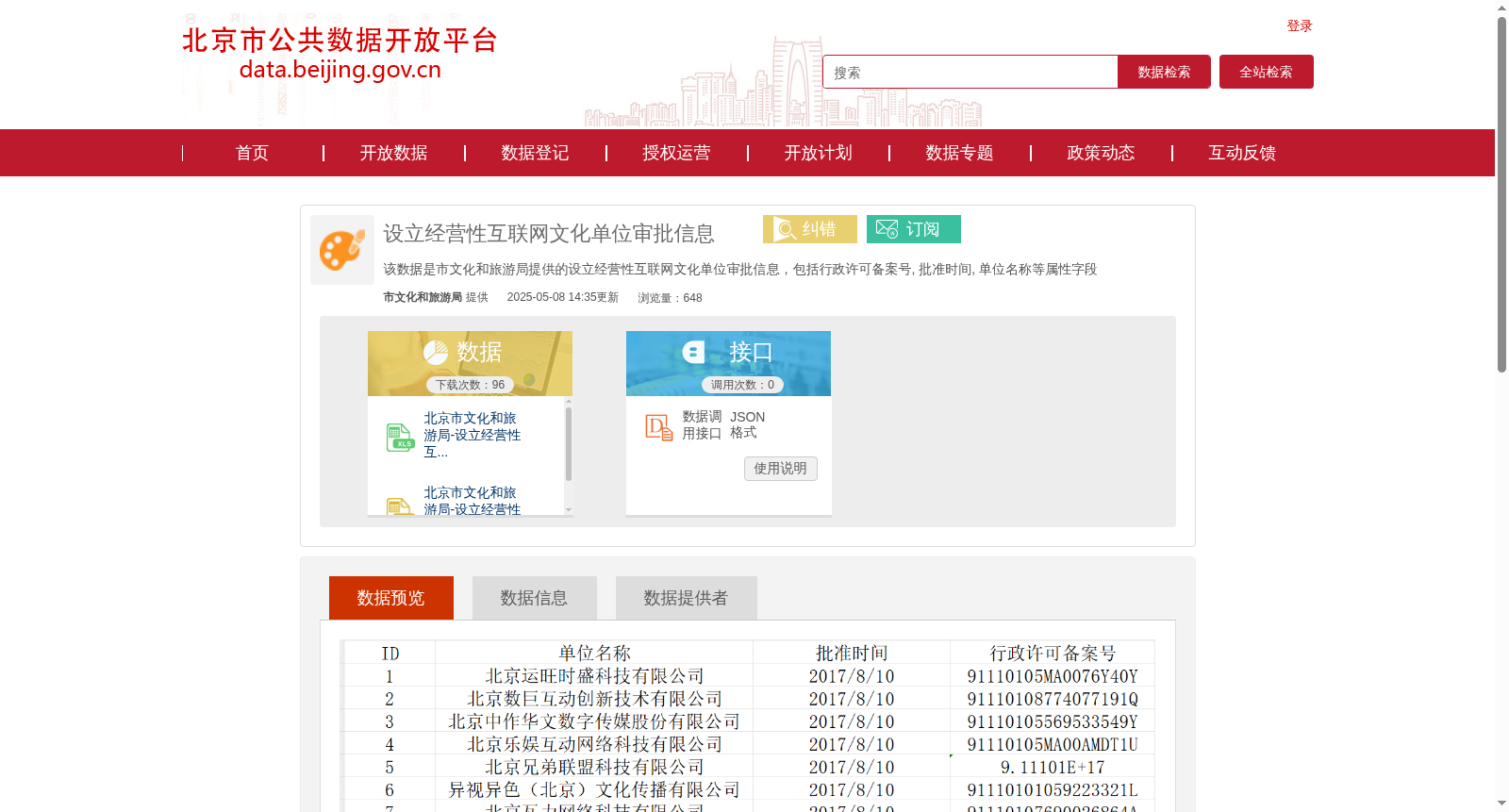Click cell 91110101059223321L

1053,789
